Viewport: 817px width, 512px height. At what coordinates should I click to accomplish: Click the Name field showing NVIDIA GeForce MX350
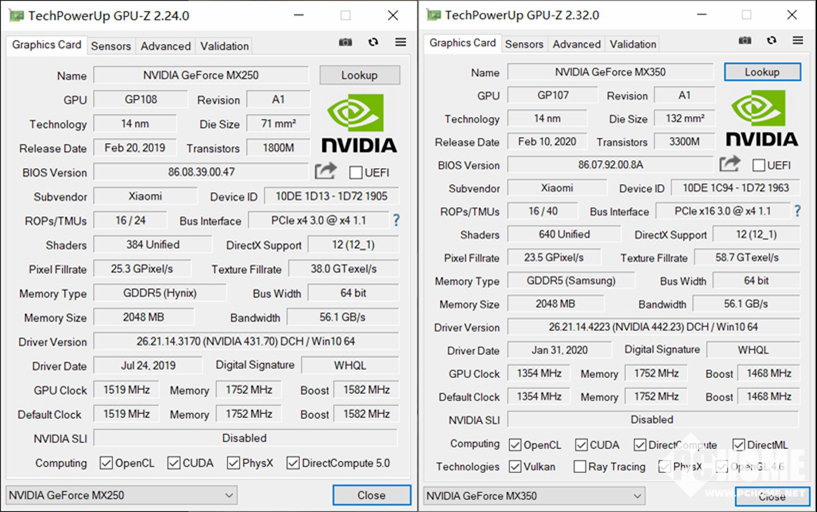click(x=610, y=72)
